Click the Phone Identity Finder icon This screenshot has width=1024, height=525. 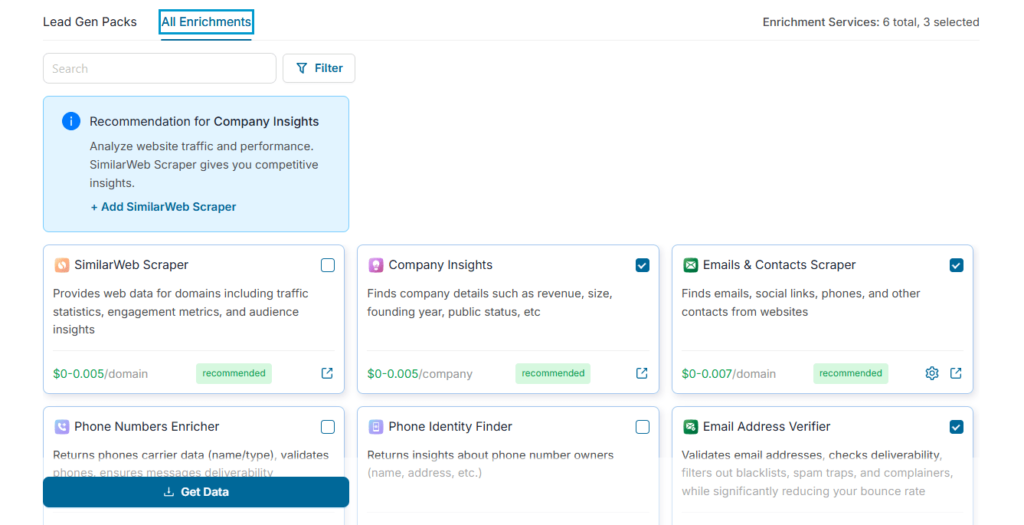(x=376, y=427)
